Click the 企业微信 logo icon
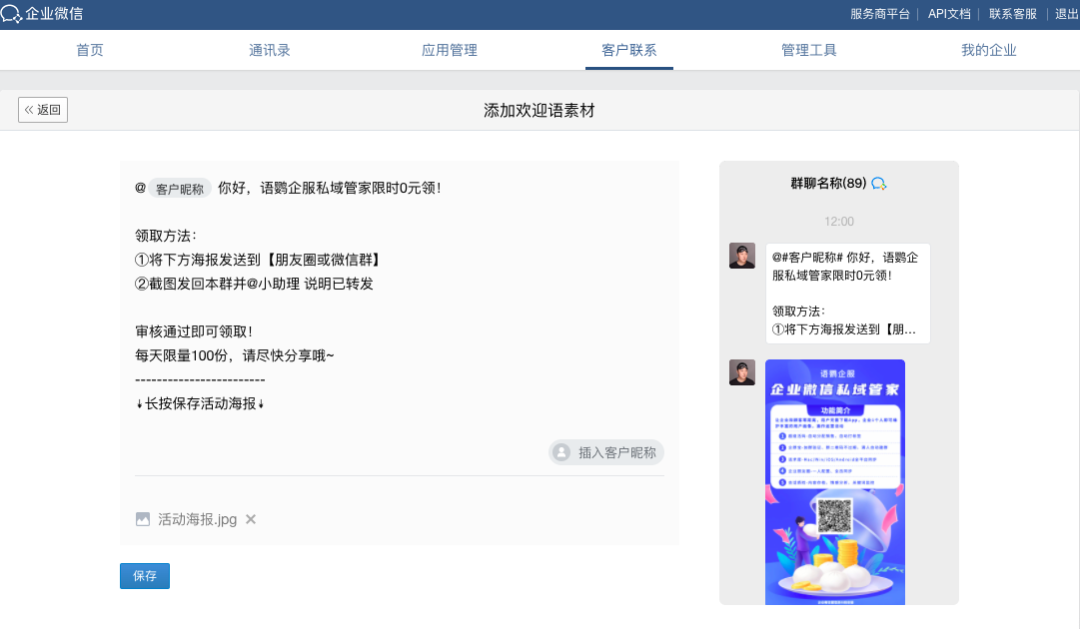This screenshot has width=1080, height=629. pyautogui.click(x=11, y=14)
